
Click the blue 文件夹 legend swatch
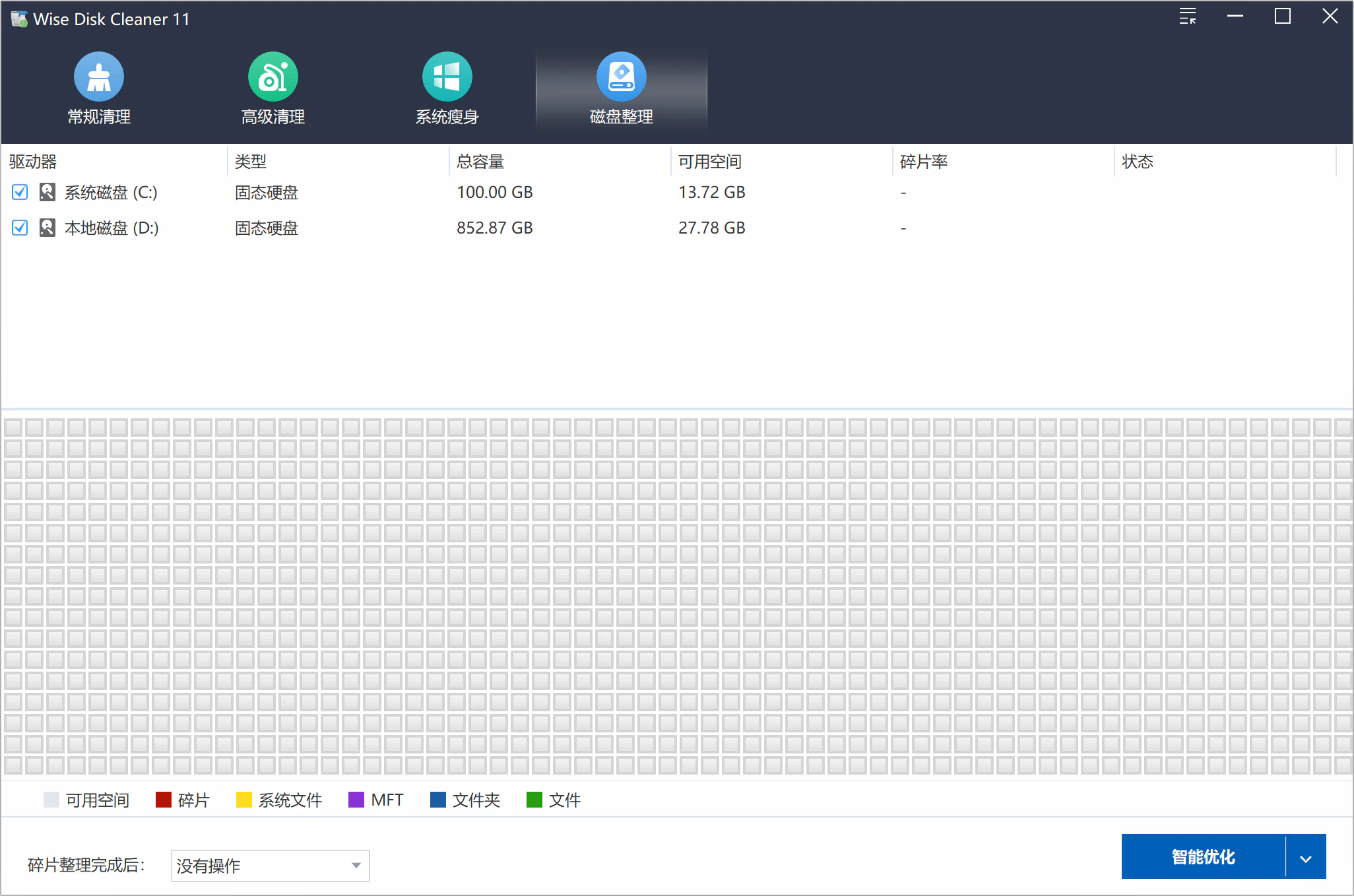click(x=438, y=800)
